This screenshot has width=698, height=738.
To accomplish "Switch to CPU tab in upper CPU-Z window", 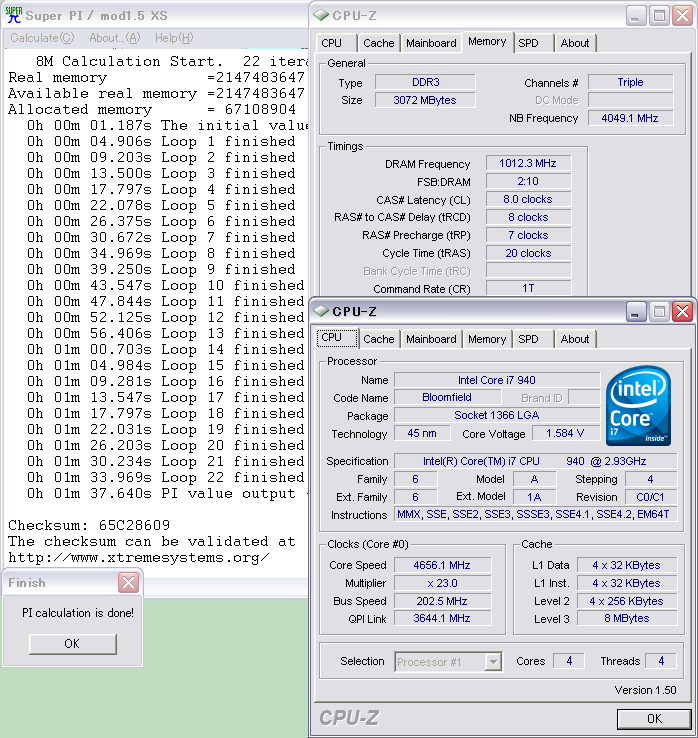I will [x=337, y=43].
